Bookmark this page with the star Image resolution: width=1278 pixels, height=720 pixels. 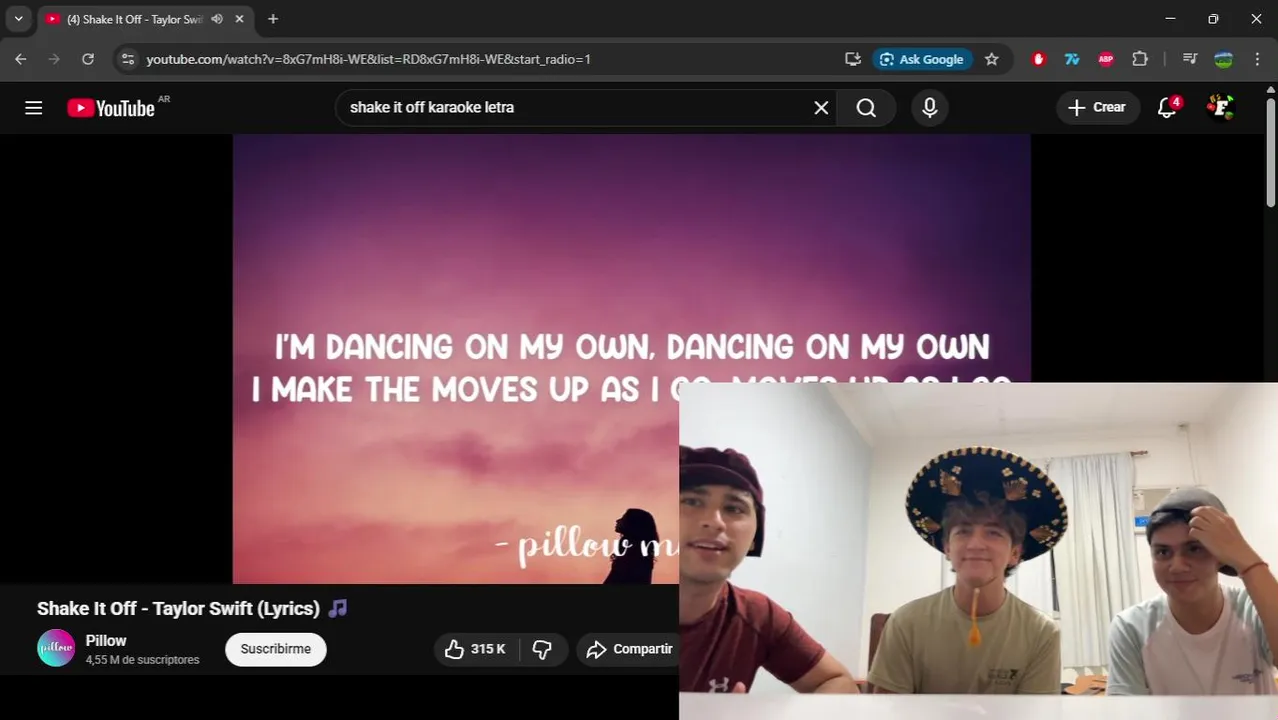991,59
